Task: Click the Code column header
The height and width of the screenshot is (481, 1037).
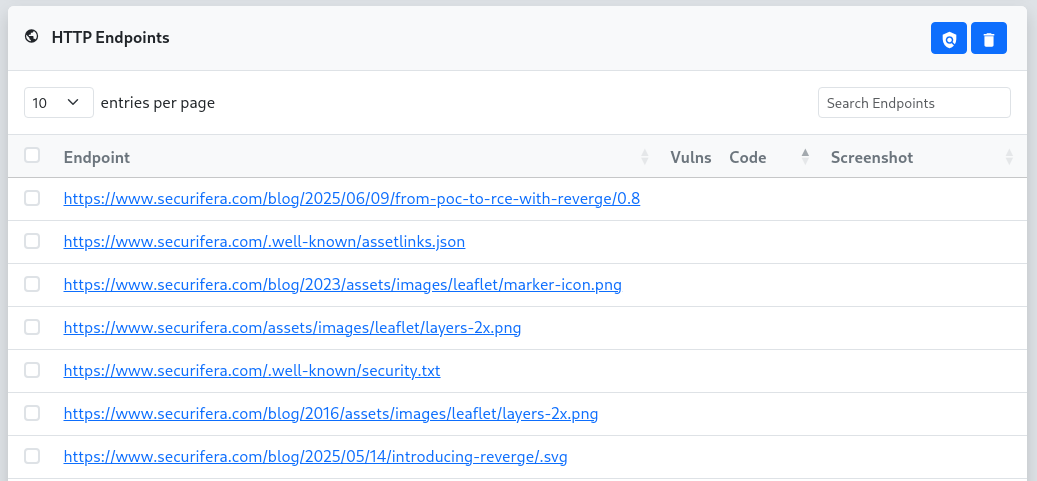Action: point(748,157)
